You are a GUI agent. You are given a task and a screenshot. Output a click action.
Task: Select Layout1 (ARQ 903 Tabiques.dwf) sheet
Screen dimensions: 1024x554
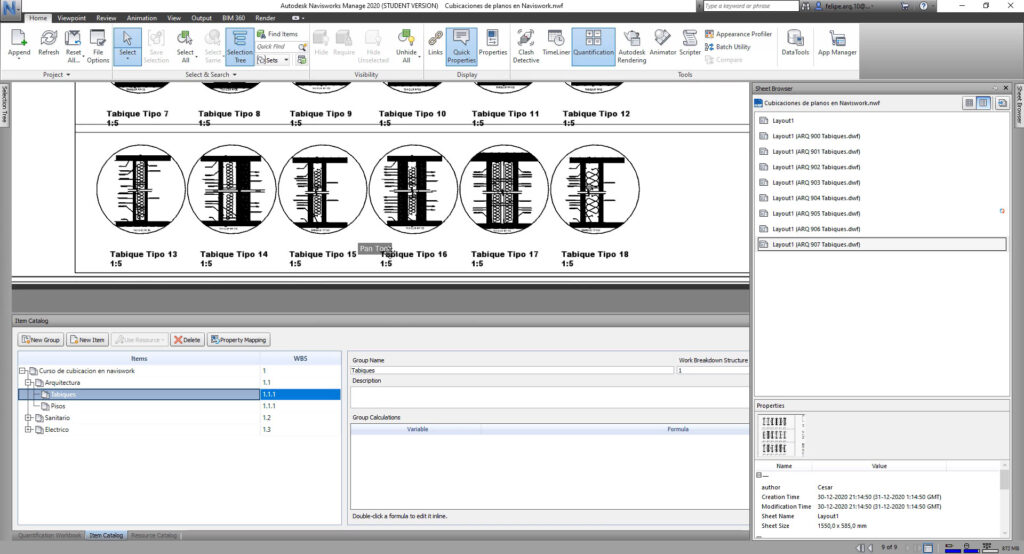(x=816, y=182)
